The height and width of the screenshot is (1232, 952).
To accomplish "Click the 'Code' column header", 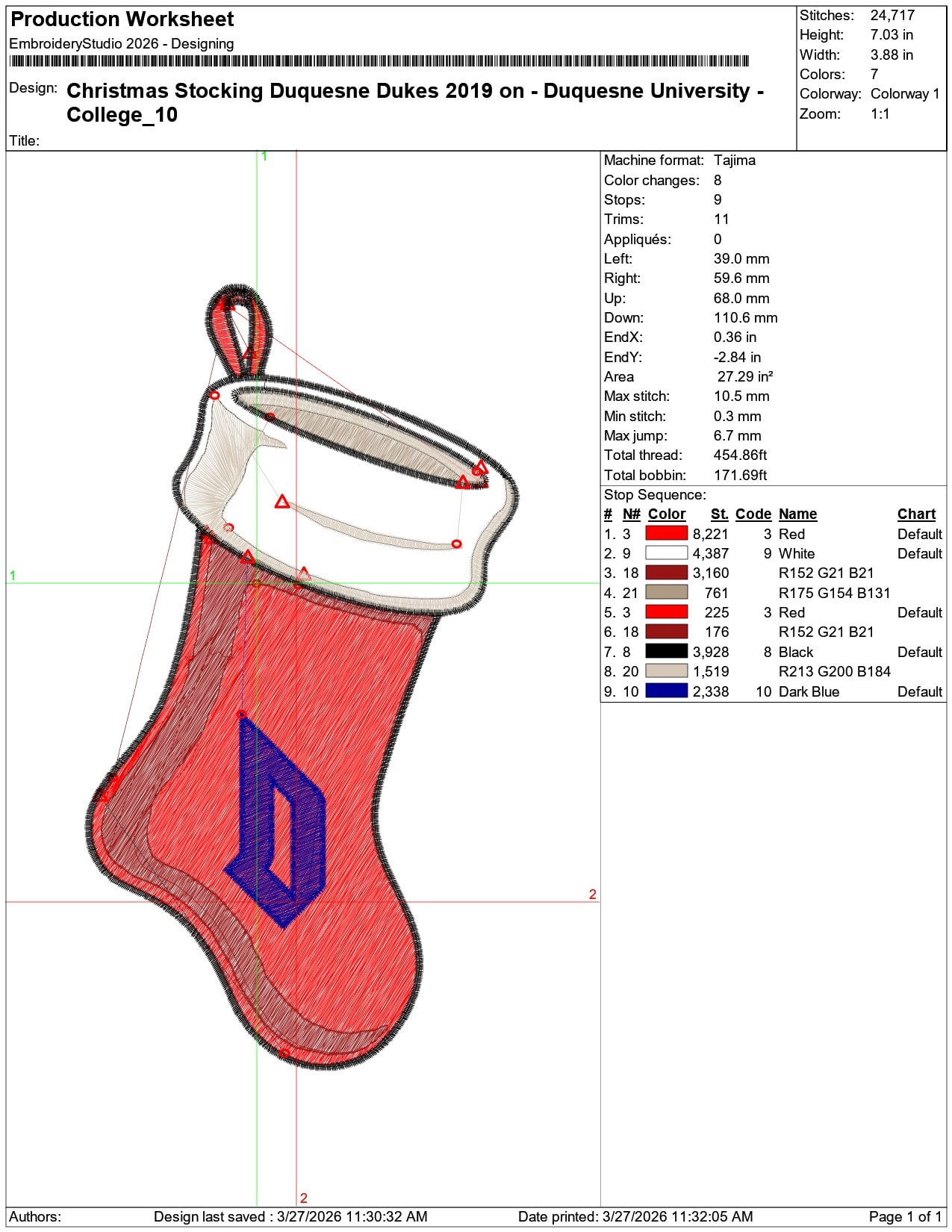I will click(x=753, y=514).
